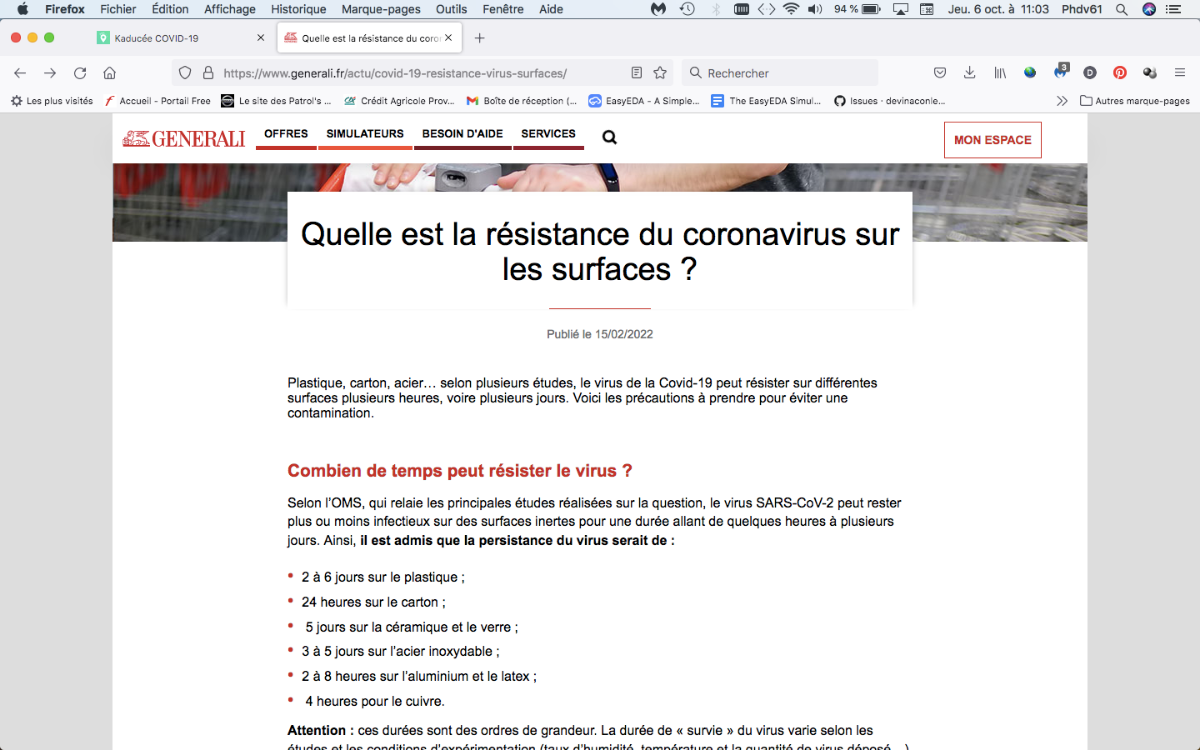The width and height of the screenshot is (1200, 750).
Task: Click the Publié le 15/02/2022 date
Action: 600,334
